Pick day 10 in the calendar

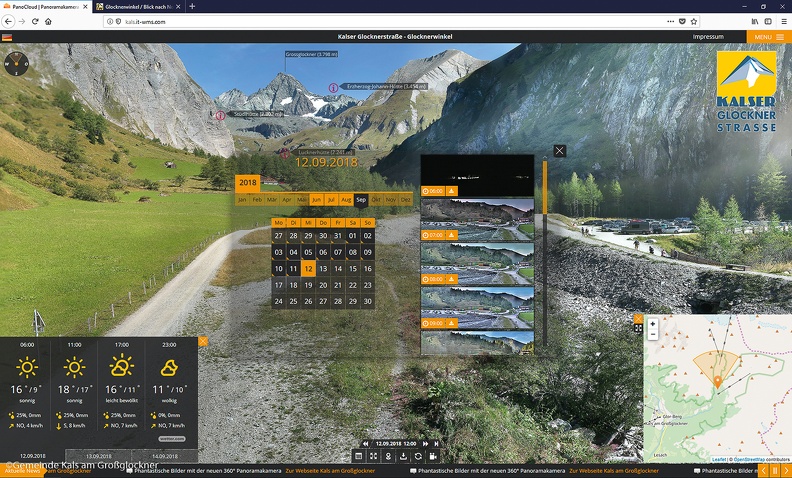click(278, 269)
